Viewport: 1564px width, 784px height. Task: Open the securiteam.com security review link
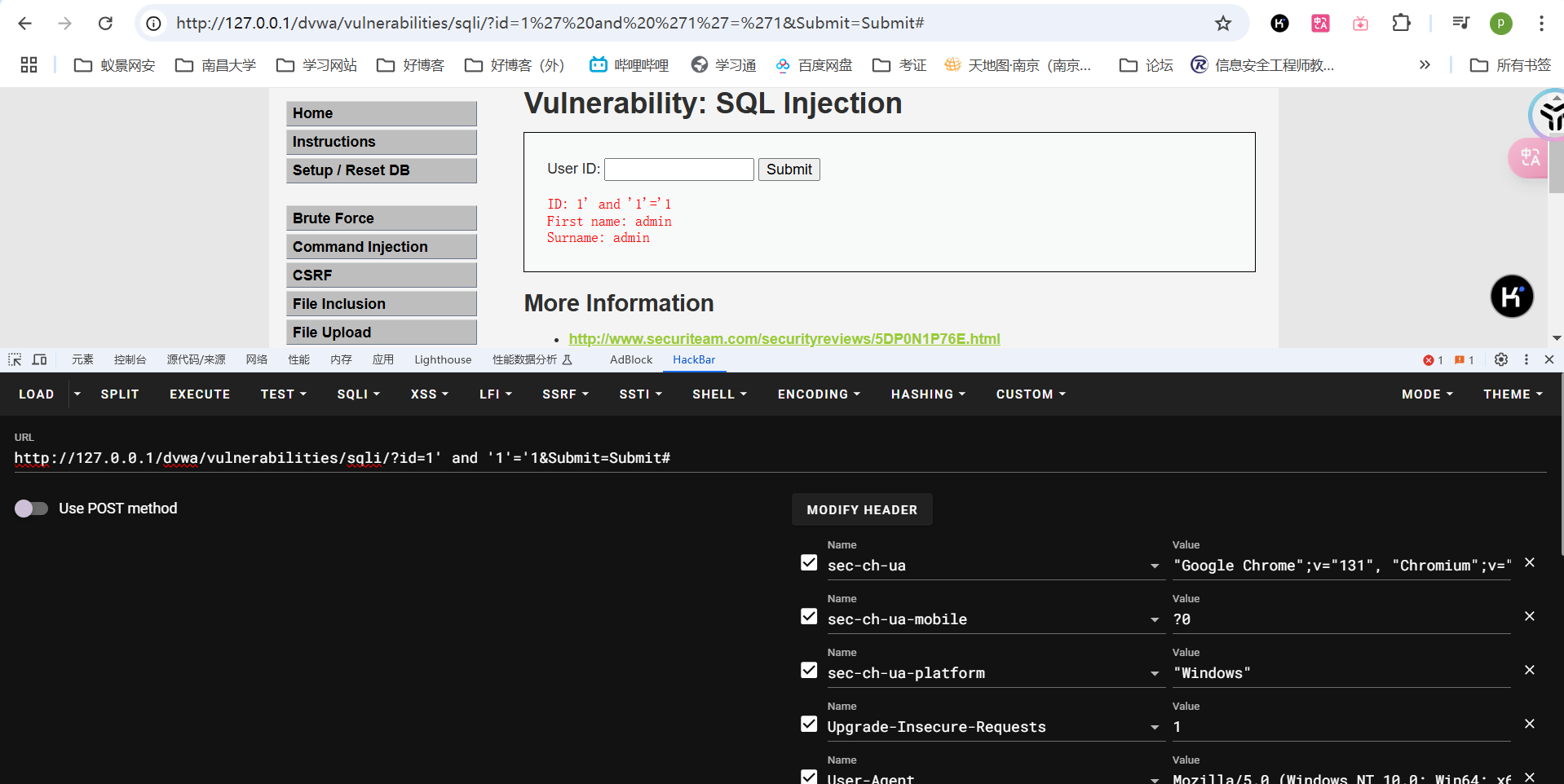[x=784, y=338]
